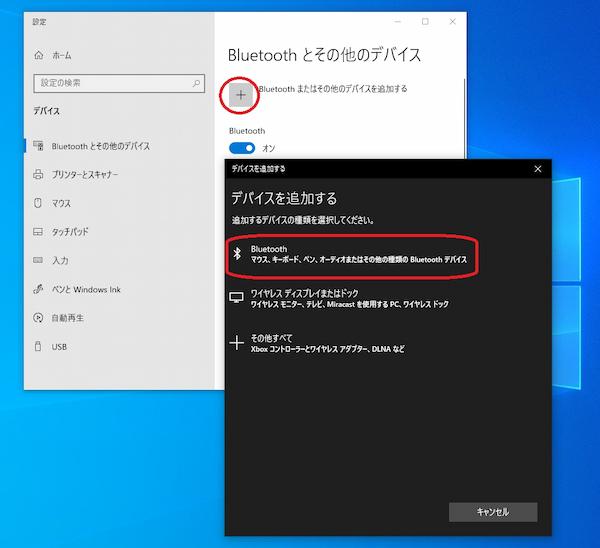Maximize the 設定 window
600x548 pixels.
coord(425,22)
